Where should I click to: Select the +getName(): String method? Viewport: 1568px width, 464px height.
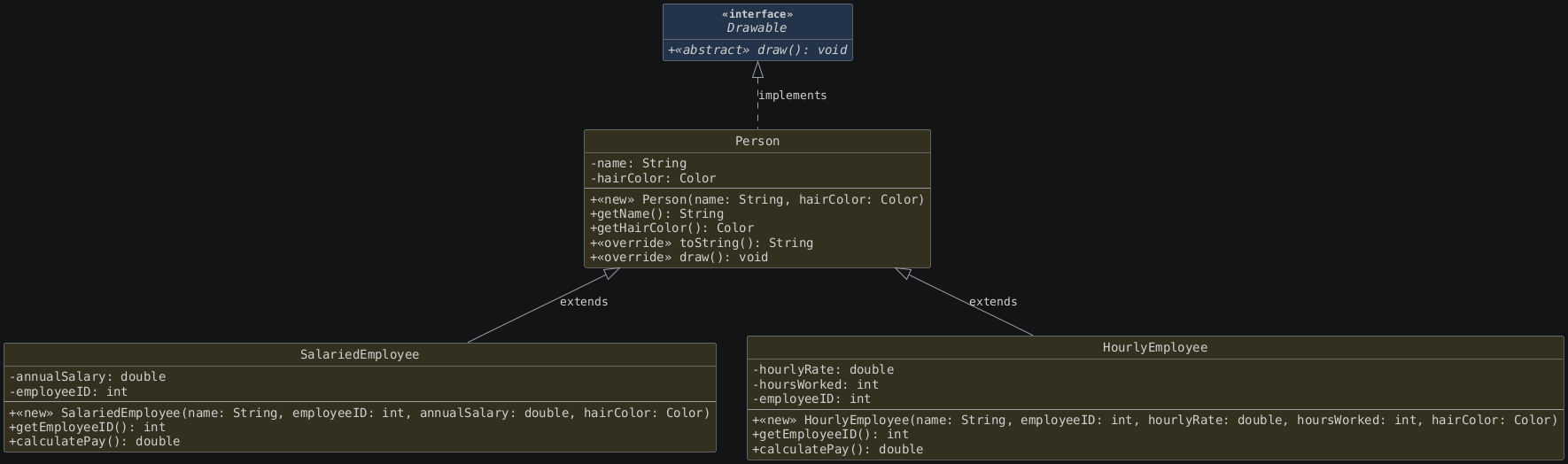(x=656, y=214)
